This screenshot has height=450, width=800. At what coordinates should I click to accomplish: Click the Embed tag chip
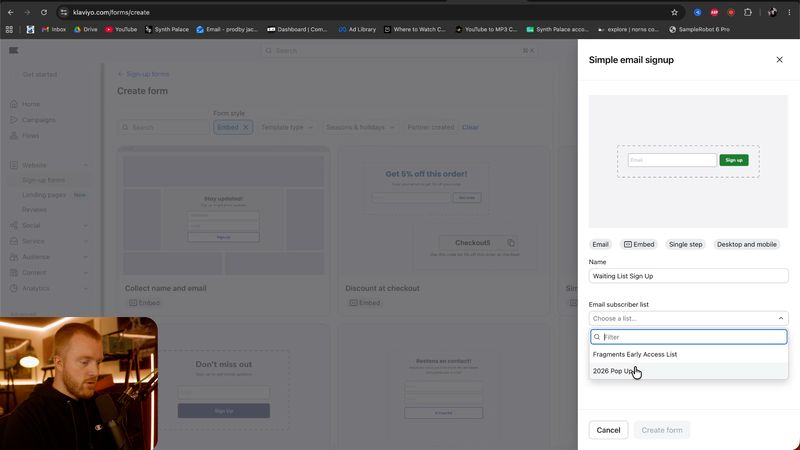click(x=639, y=244)
